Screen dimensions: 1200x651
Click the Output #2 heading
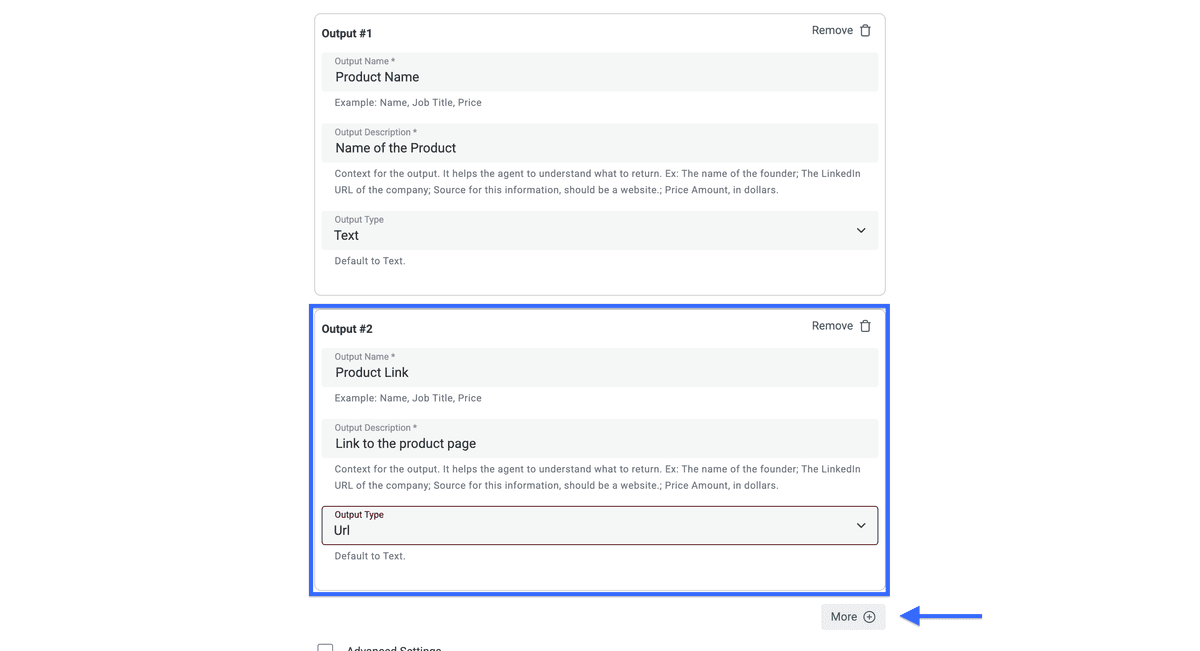(x=347, y=329)
